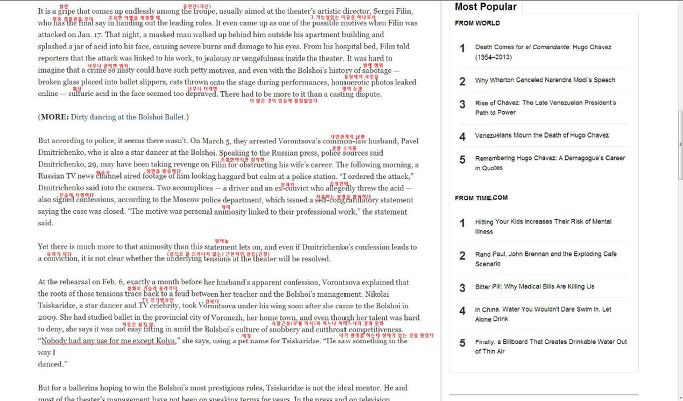The width and height of the screenshot is (683, 401).
Task: Click the 'FROM WORLD' section heading
Action: pyautogui.click(x=477, y=23)
